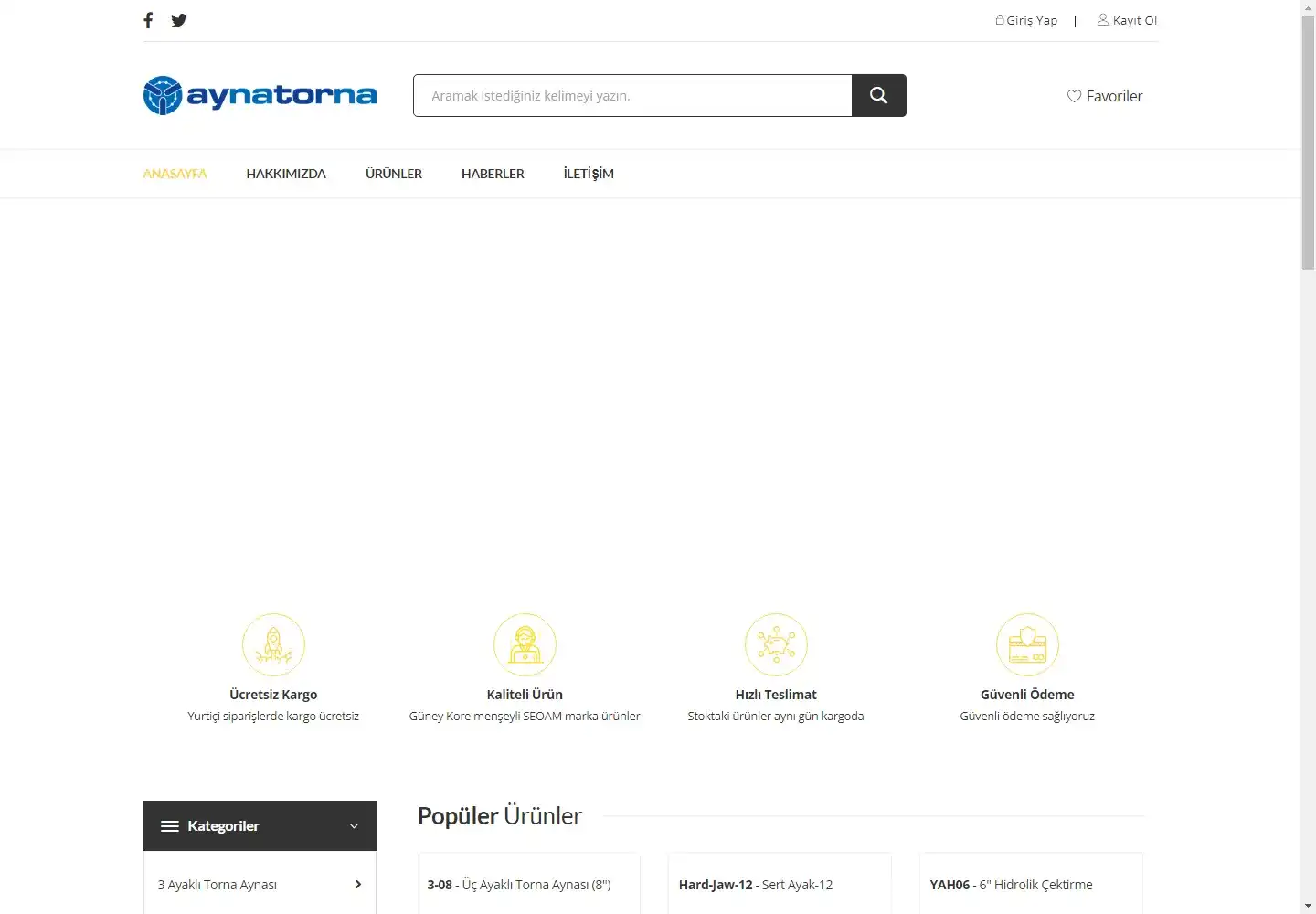
Task: Click the Kayıt Ol link
Action: pyautogui.click(x=1135, y=20)
